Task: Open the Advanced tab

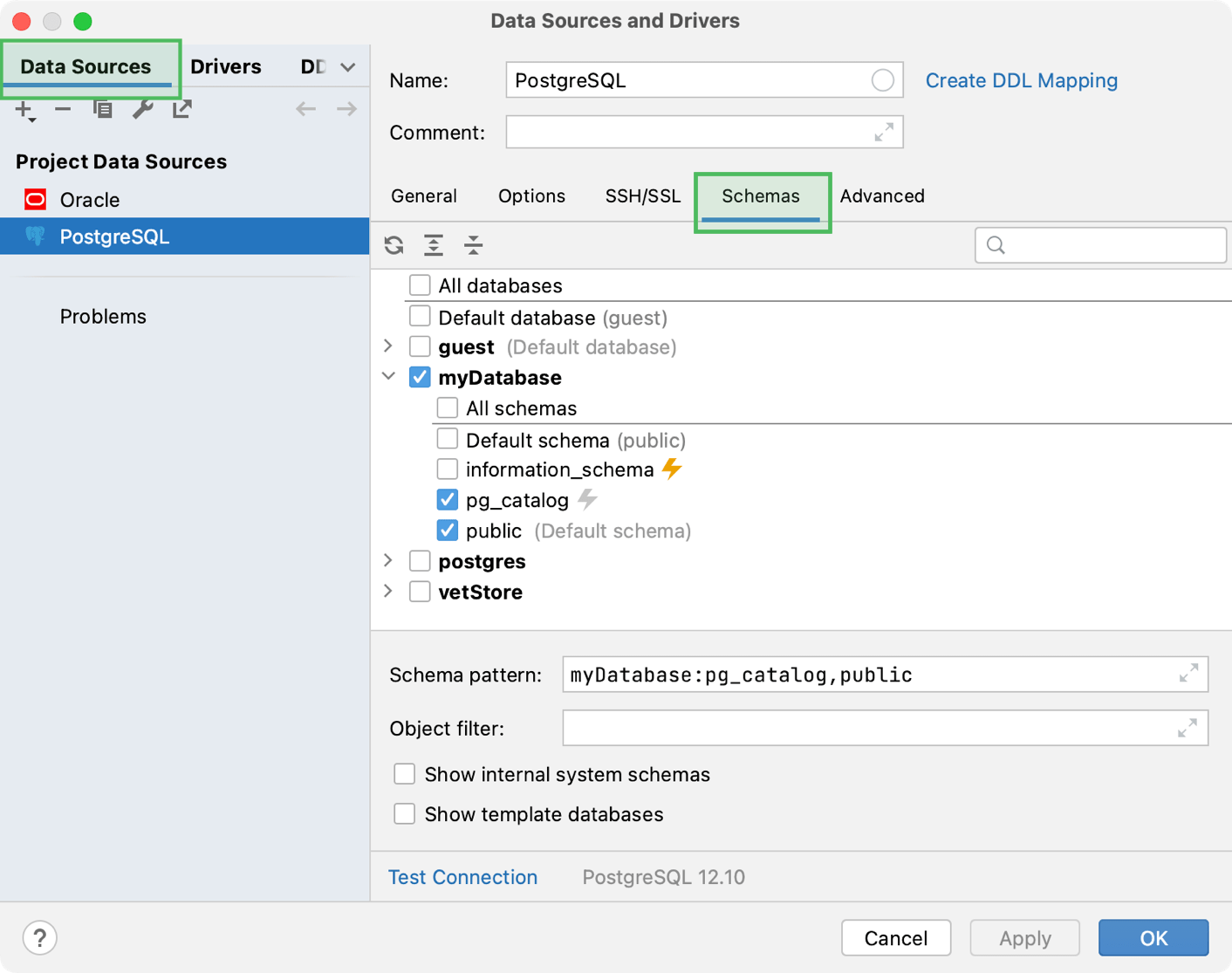Action: pos(882,196)
